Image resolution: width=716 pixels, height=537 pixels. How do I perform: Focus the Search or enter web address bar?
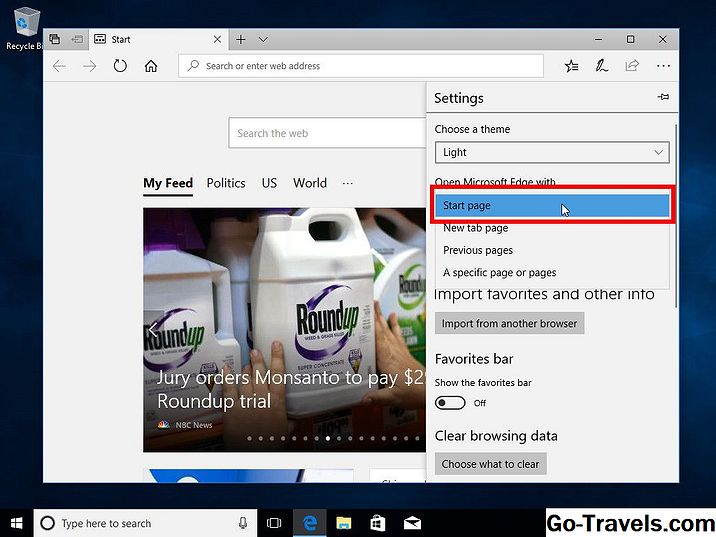(x=361, y=66)
